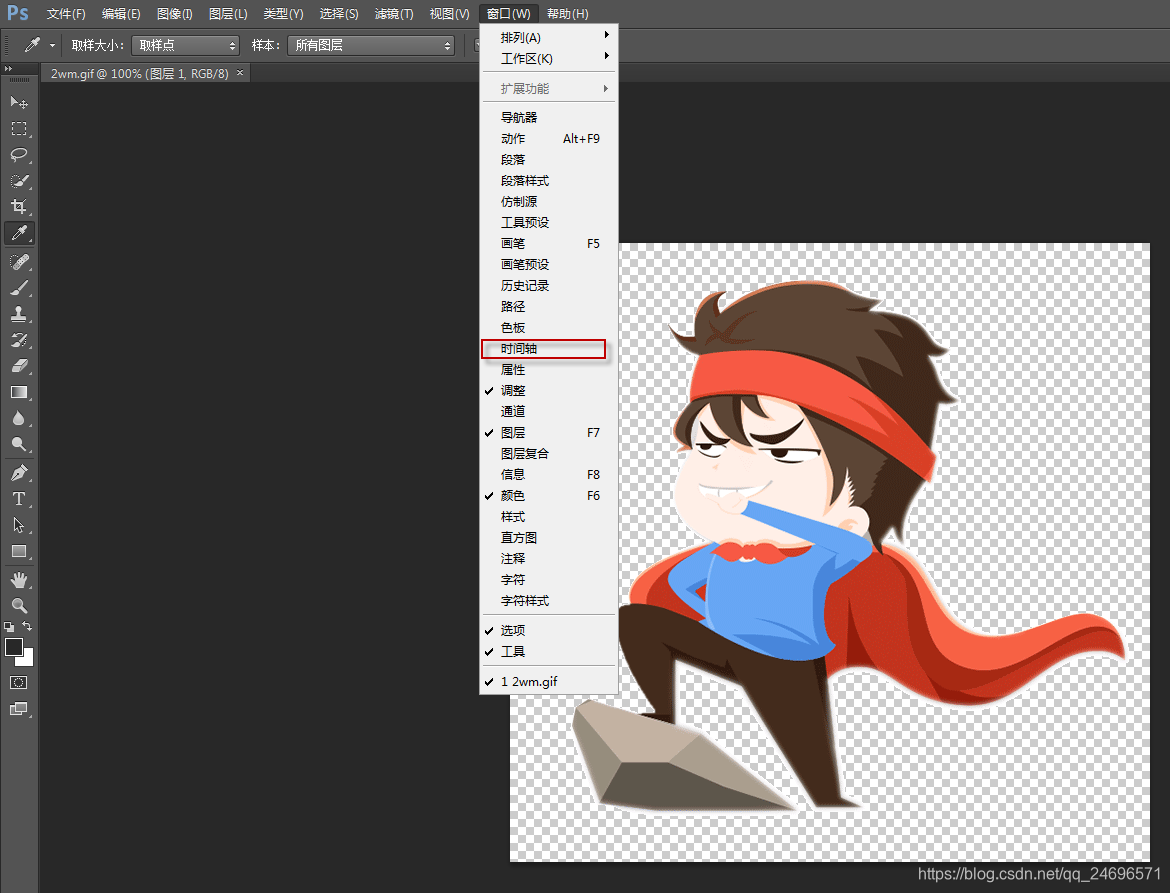Expand the 扩展功能 submenu
The image size is (1170, 893).
(x=549, y=88)
